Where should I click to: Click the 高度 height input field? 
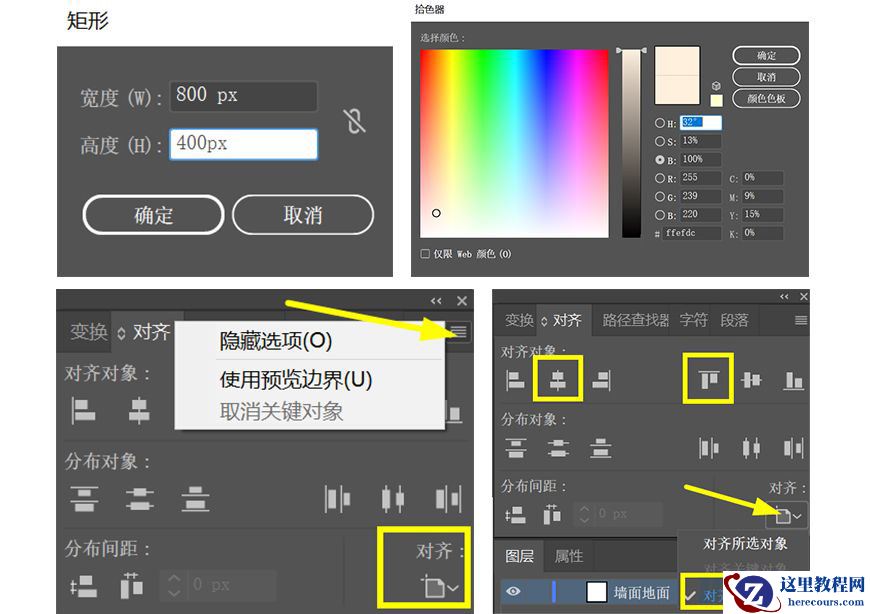pos(243,143)
